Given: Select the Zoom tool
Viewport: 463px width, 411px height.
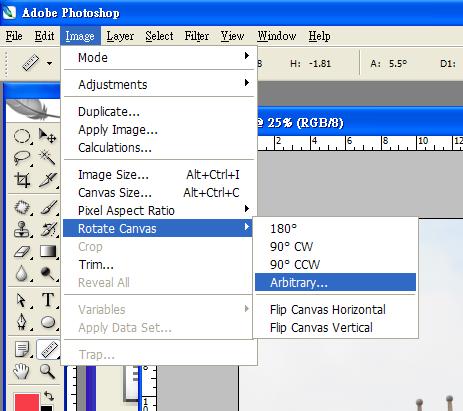Looking at the screenshot, I should click(47, 371).
